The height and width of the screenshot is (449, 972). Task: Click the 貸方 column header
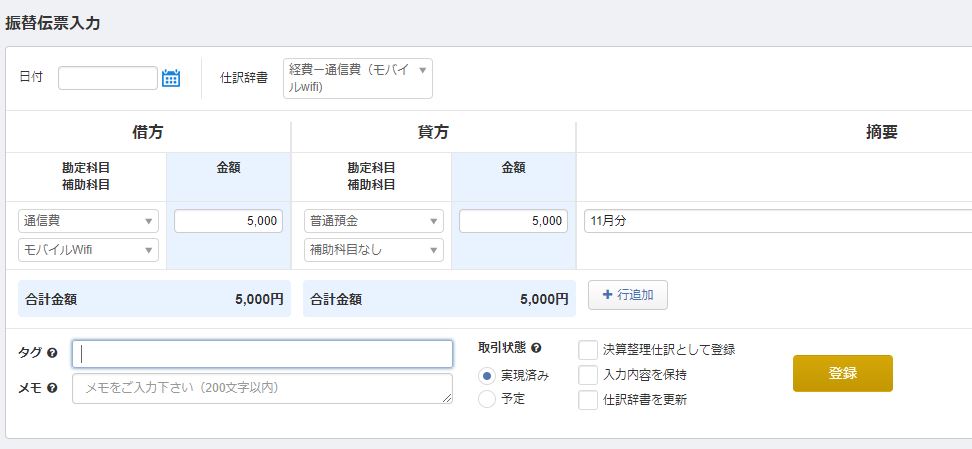point(433,132)
